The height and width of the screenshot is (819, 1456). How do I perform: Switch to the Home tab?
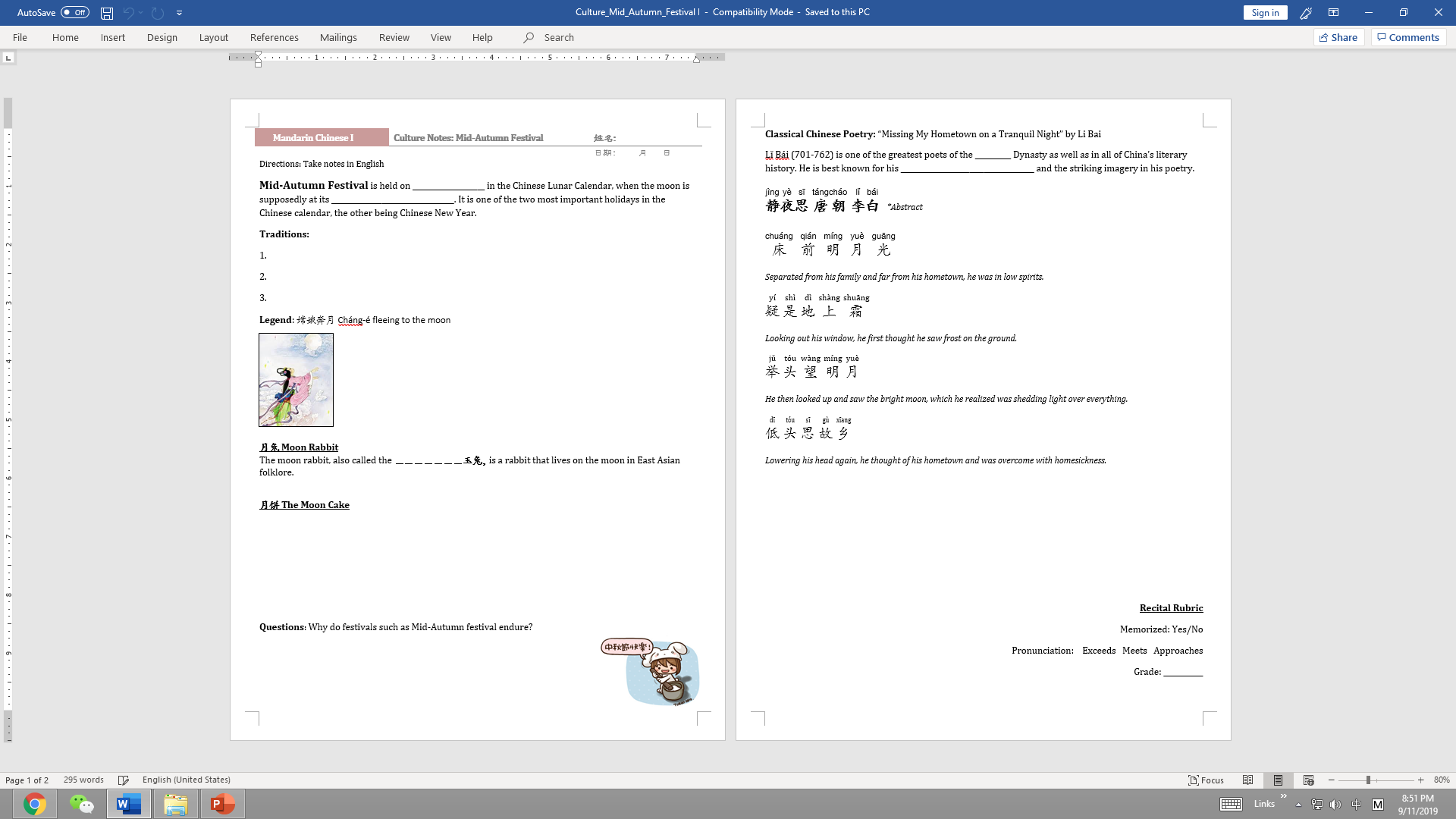point(65,37)
